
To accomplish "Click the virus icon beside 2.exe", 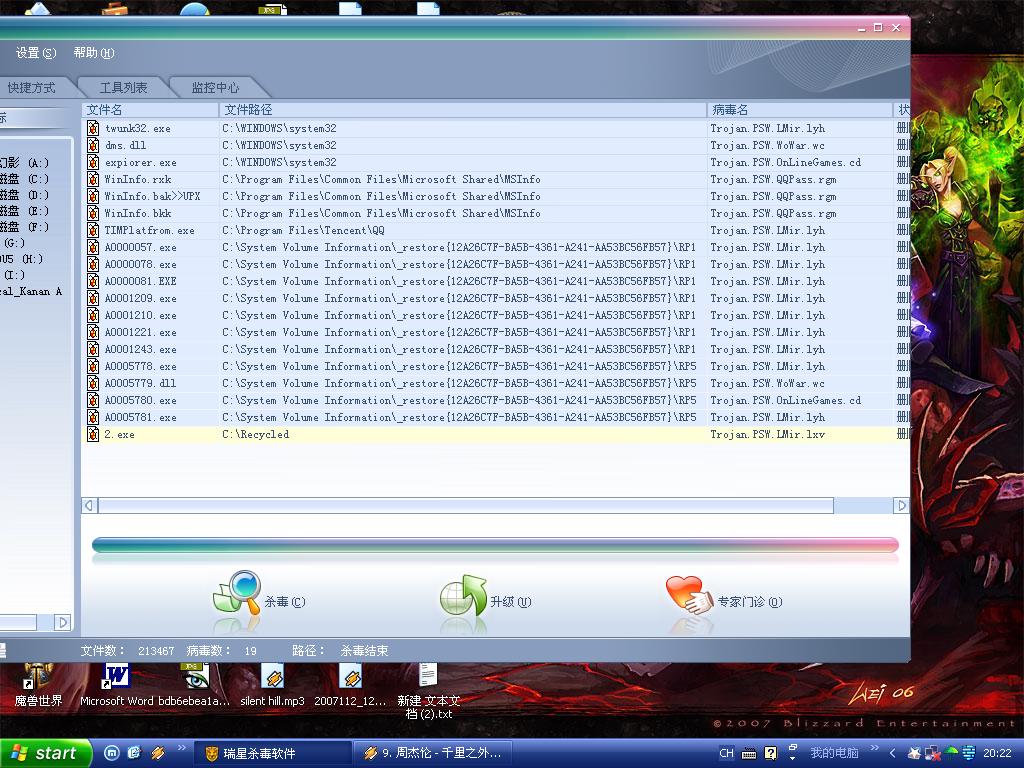I will tap(93, 435).
